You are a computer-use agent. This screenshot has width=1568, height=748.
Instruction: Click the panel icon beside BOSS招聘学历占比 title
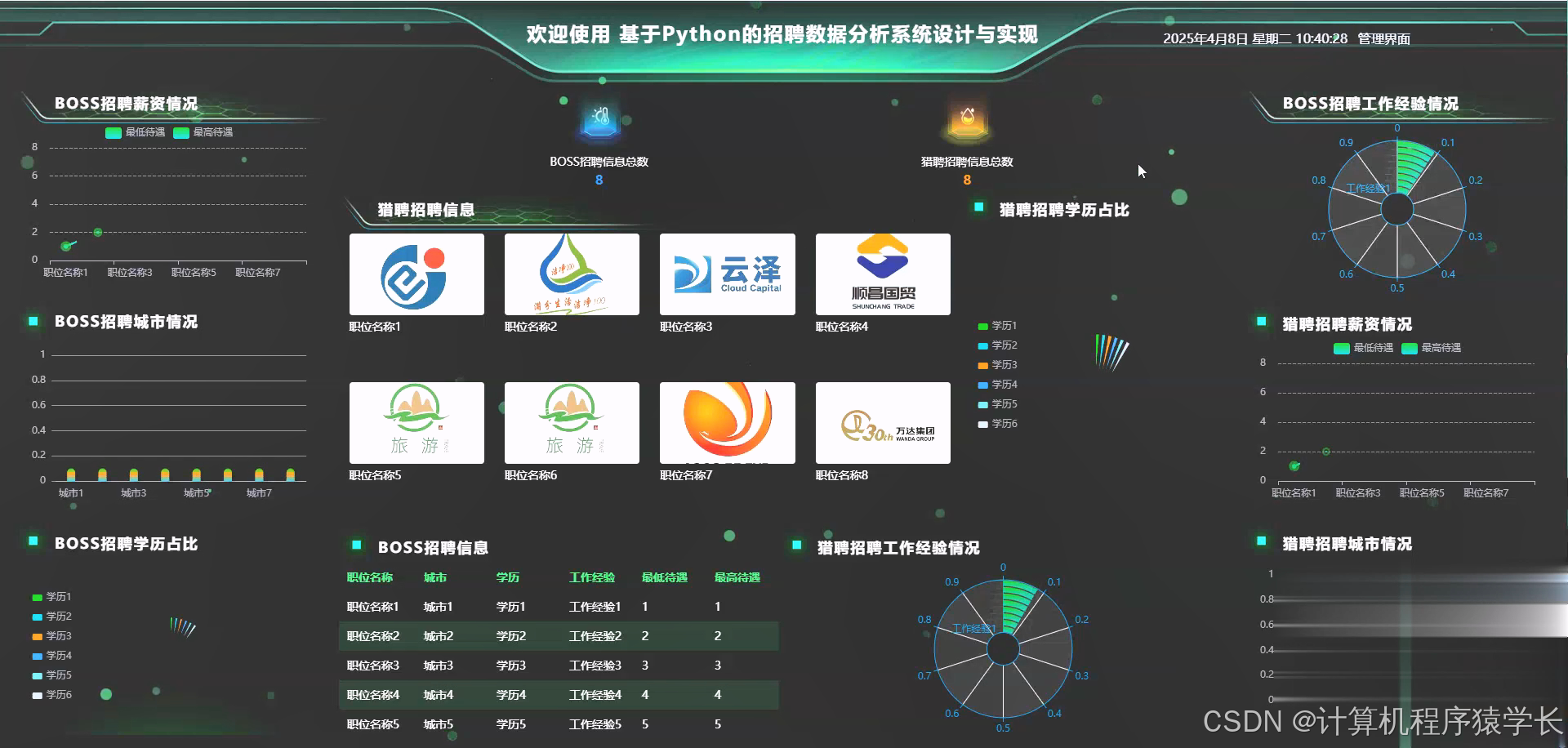coord(33,540)
